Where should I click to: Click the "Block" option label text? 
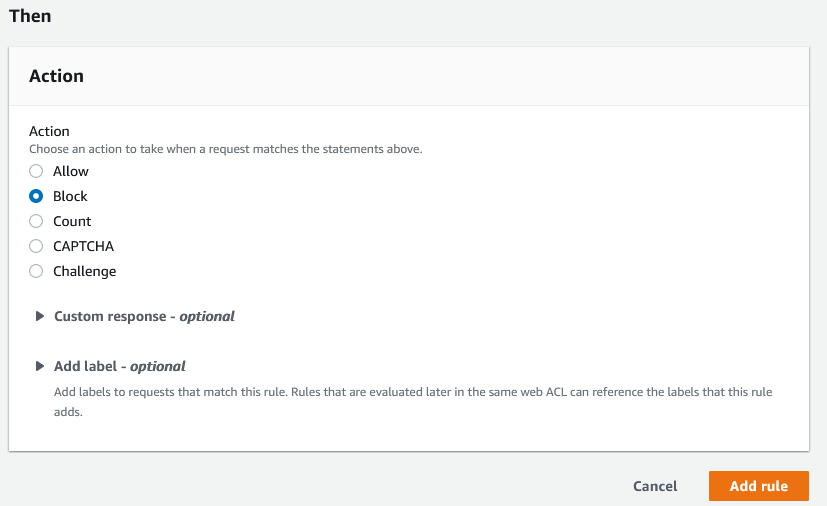(71, 196)
